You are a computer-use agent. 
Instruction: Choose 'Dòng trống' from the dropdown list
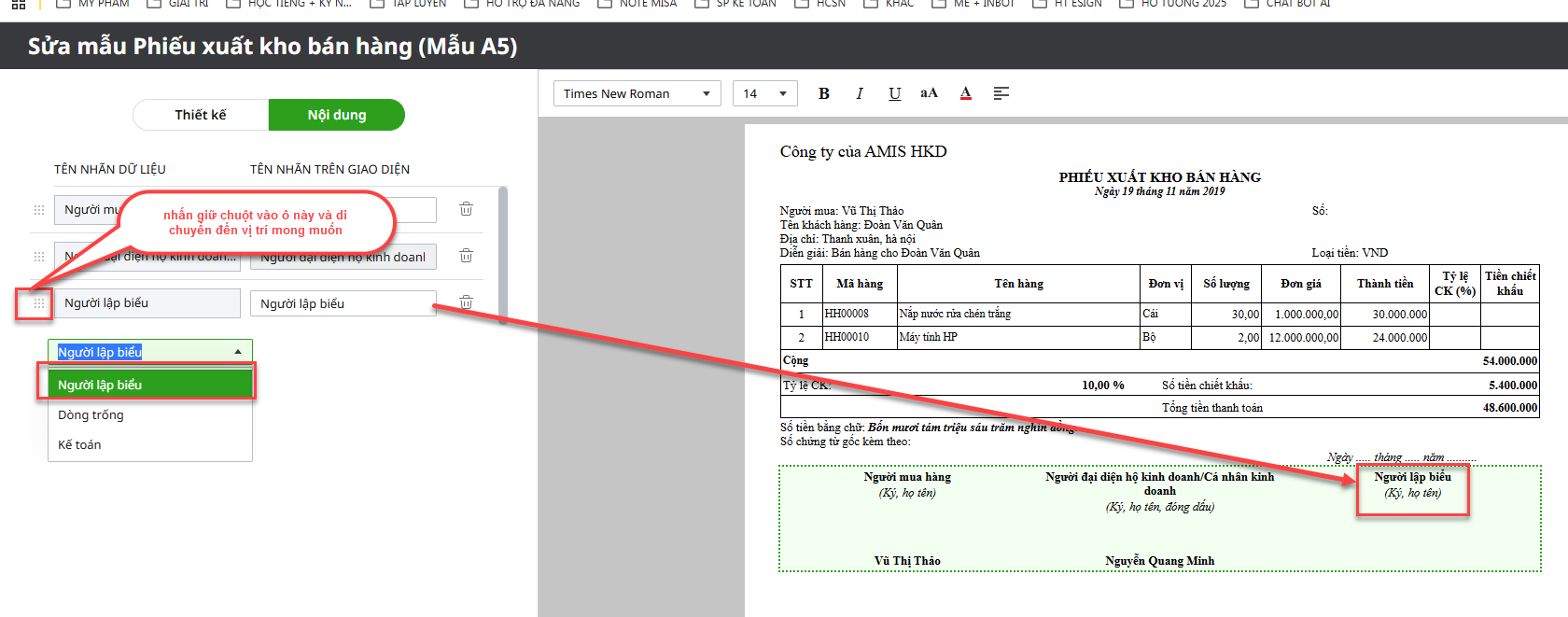point(91,415)
